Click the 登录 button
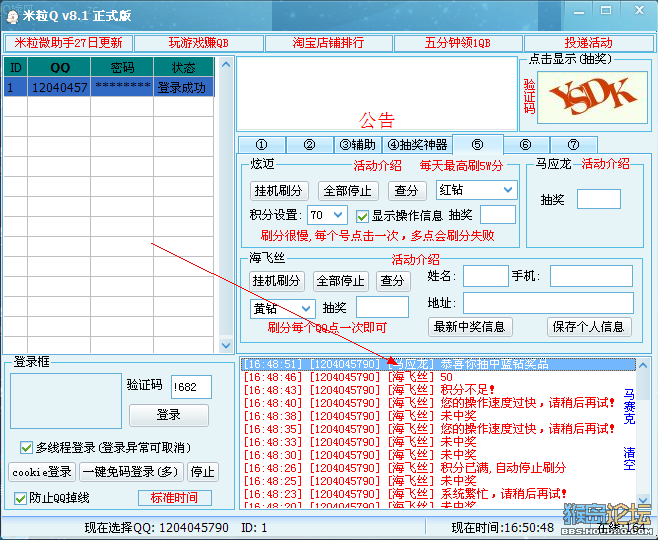This screenshot has width=658, height=540. (x=169, y=415)
